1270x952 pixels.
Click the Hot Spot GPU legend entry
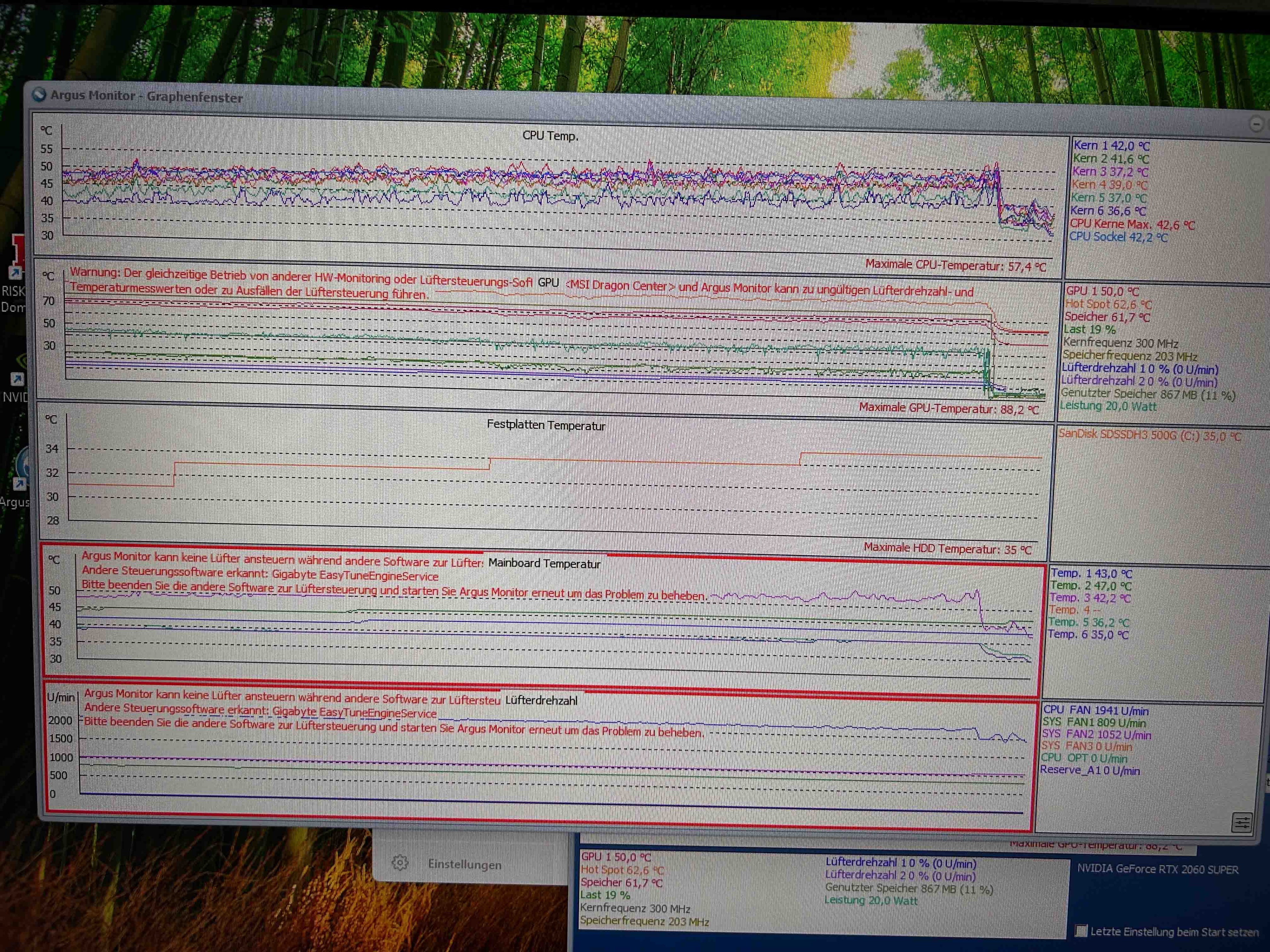pyautogui.click(x=1108, y=304)
